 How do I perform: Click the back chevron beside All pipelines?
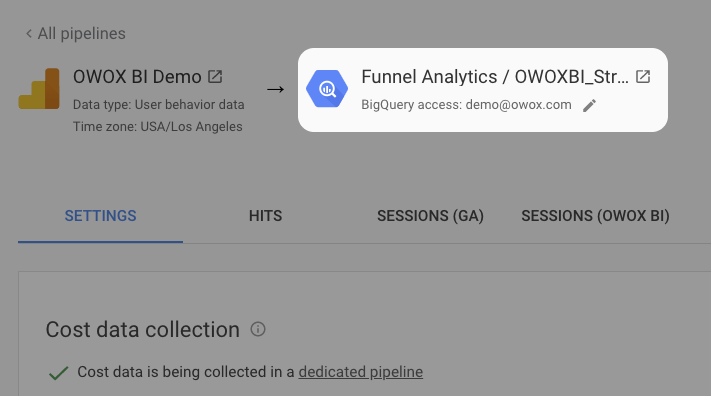(29, 34)
